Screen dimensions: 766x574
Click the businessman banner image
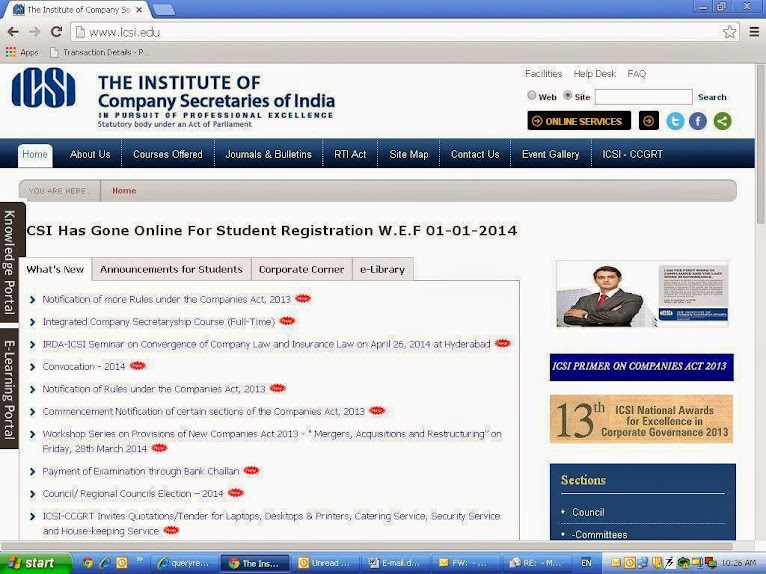click(x=642, y=294)
